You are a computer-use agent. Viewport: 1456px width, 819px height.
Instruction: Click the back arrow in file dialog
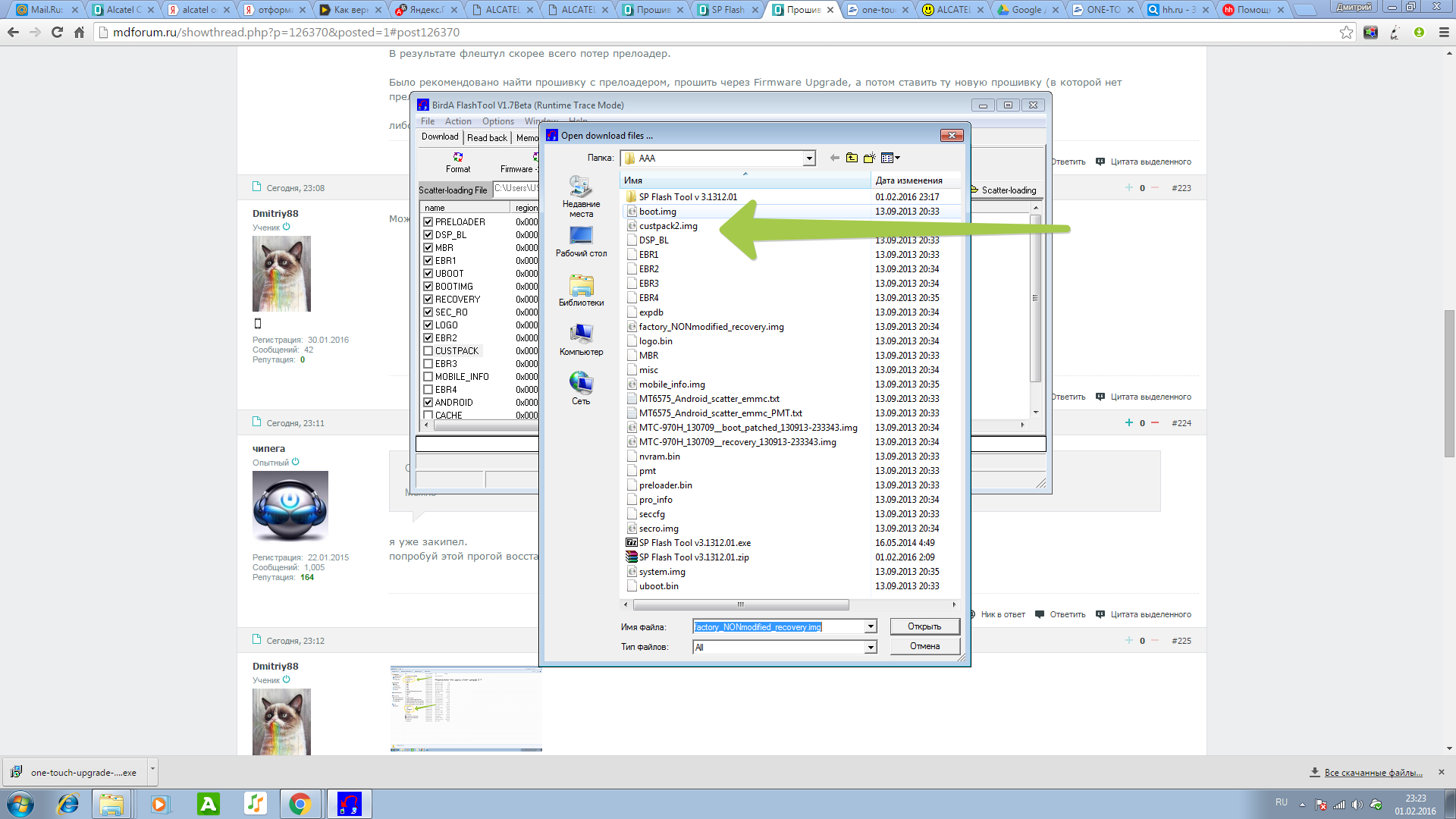point(834,158)
